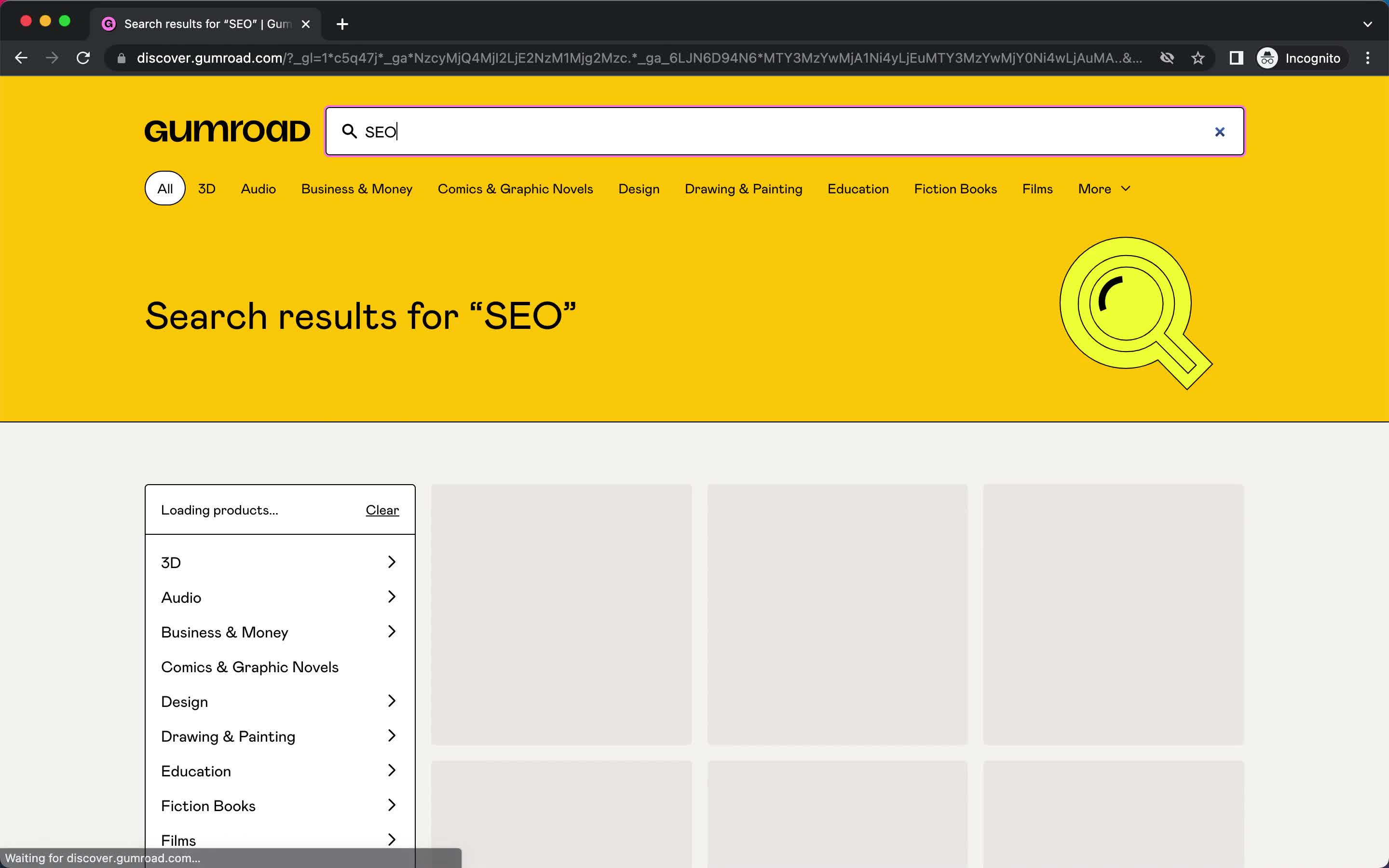Viewport: 1389px width, 868px height.
Task: Click the Drawing & Painting subcategory arrow
Action: click(x=391, y=735)
